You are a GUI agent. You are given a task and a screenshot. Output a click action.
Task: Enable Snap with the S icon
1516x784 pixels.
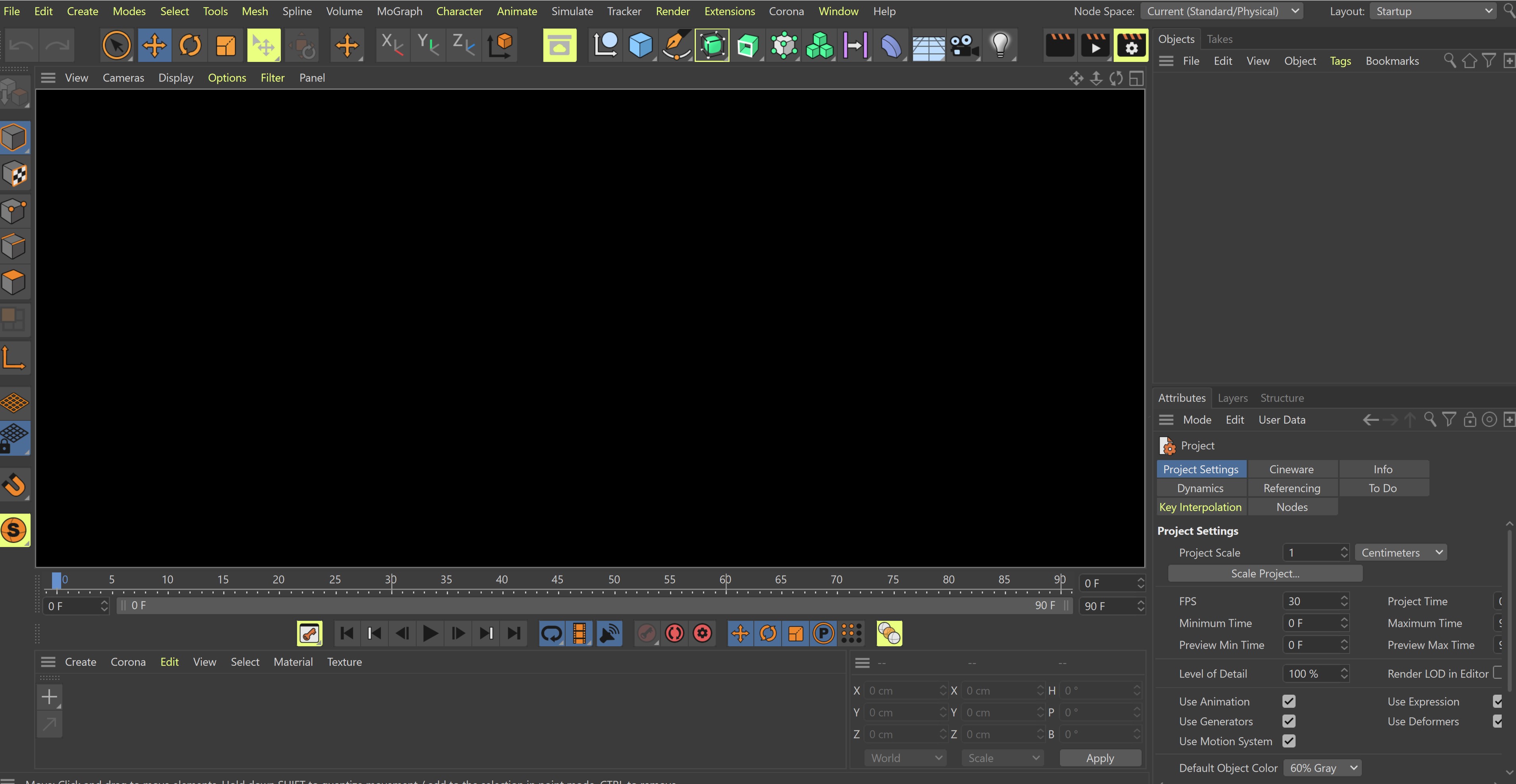[x=14, y=530]
